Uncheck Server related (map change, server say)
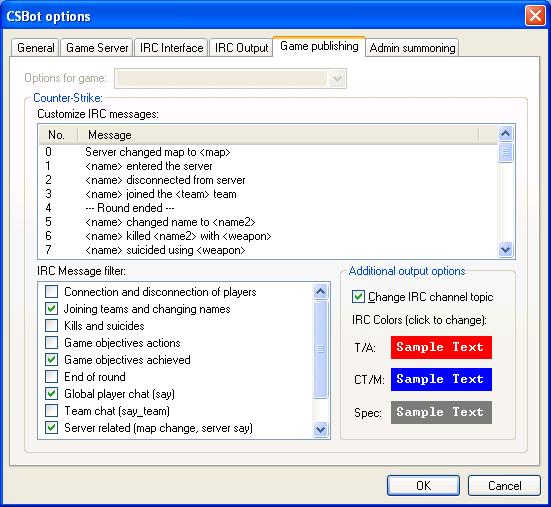Viewport: 551px width, 507px height. coord(51,428)
